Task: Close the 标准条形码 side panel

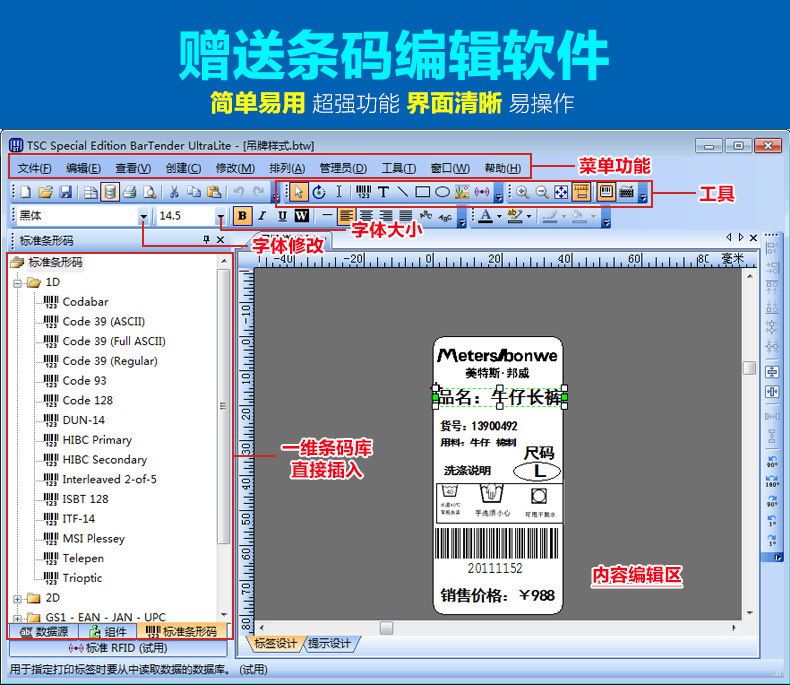Action: [x=220, y=240]
